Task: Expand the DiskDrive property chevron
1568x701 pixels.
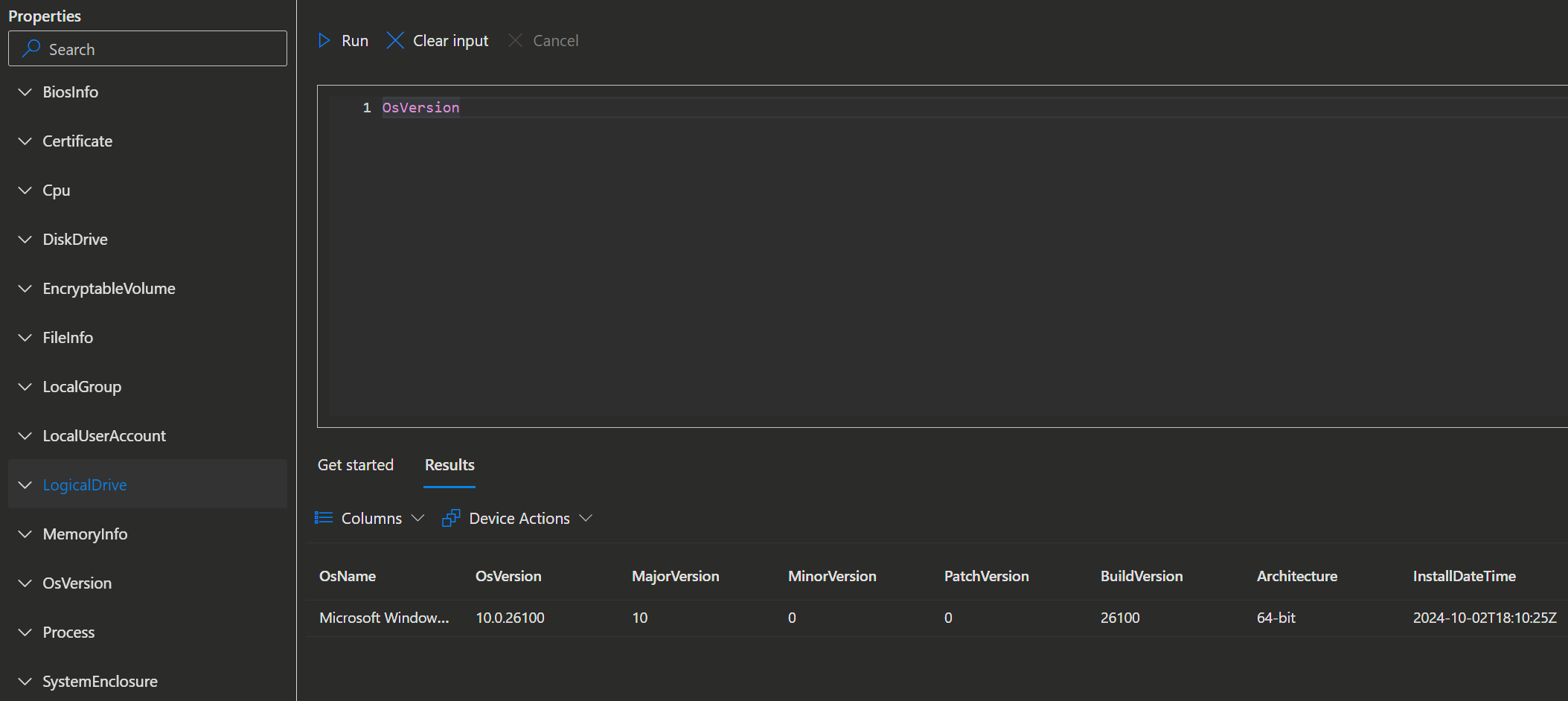Action: coord(25,239)
